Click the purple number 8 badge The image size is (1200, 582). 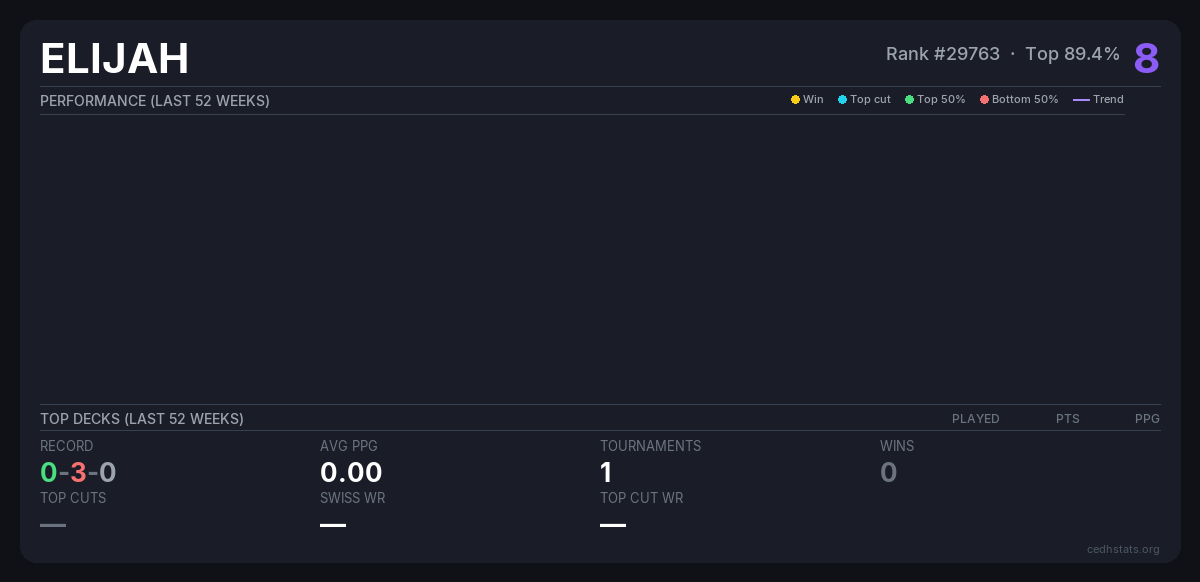click(1146, 58)
